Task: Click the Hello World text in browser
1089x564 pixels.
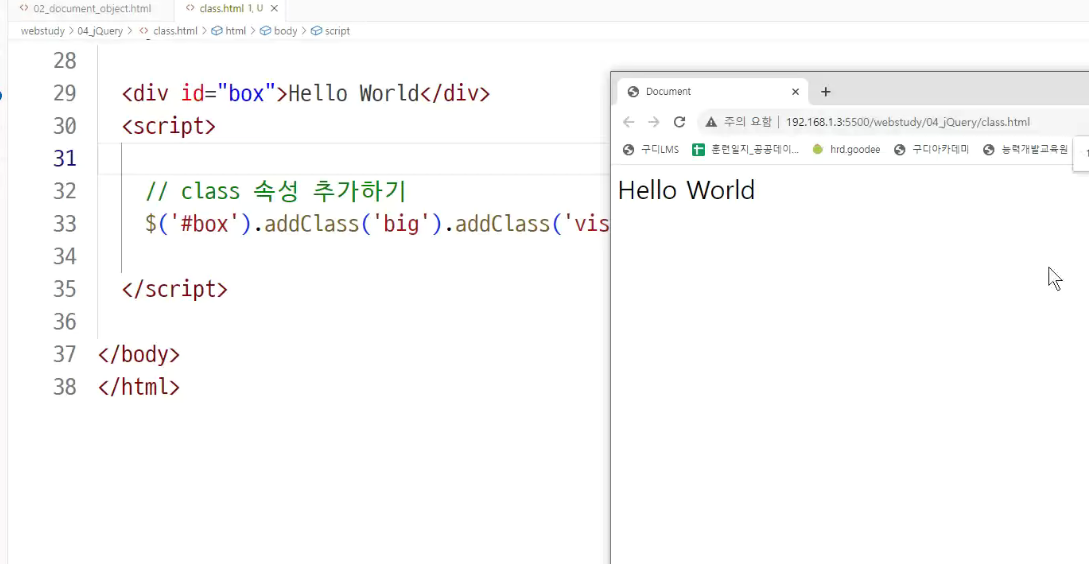Action: pyautogui.click(x=686, y=190)
